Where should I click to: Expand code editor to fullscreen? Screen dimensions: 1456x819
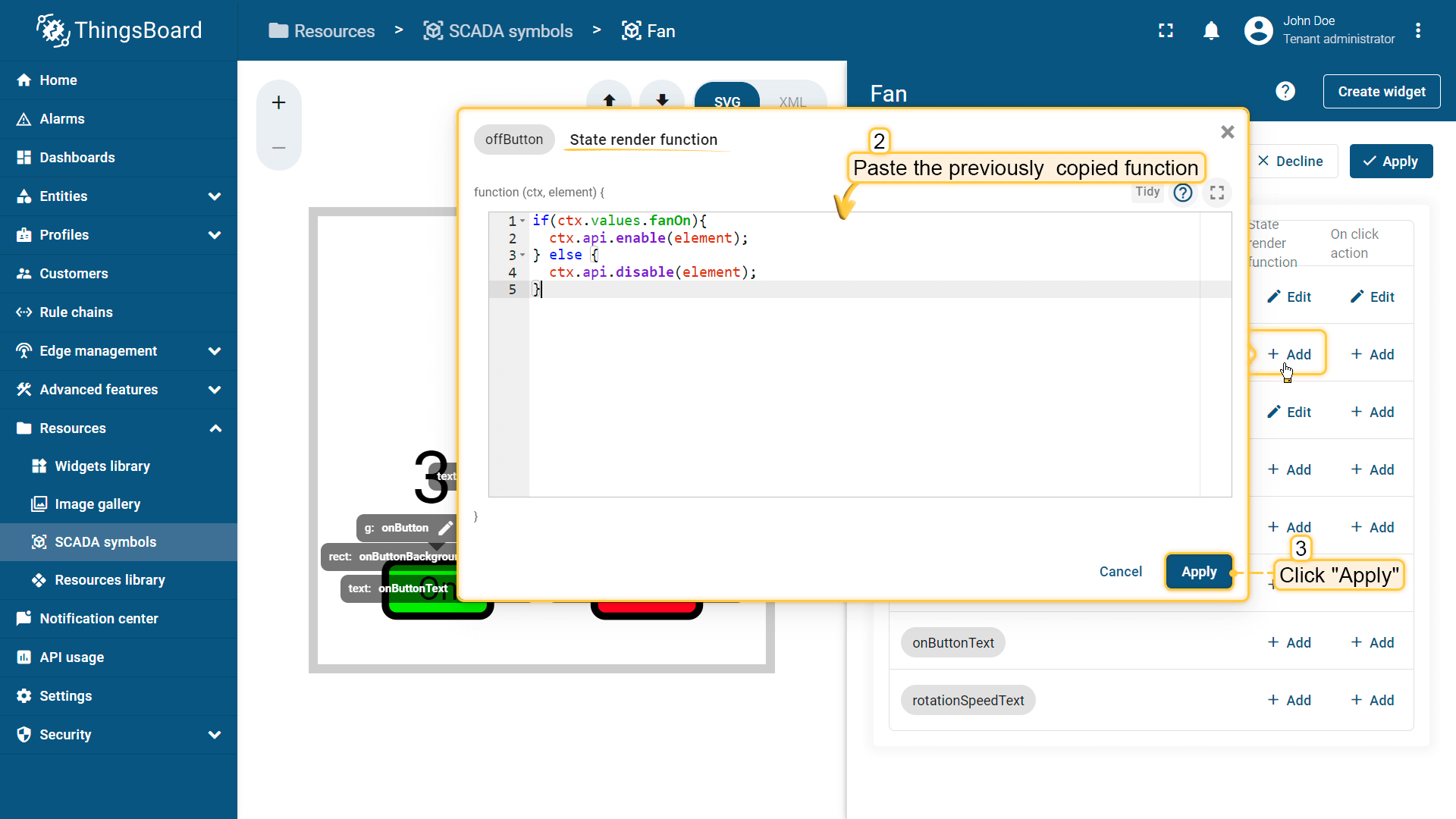coord(1217,193)
